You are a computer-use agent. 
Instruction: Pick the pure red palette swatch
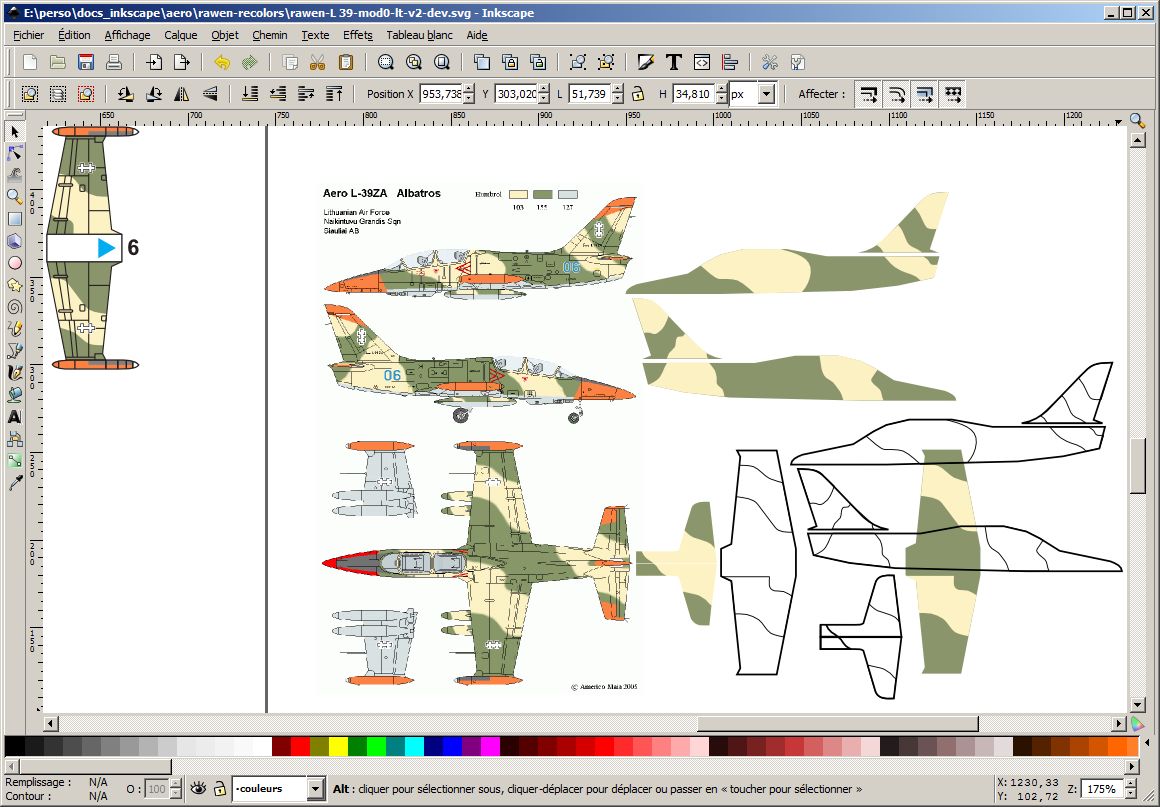click(300, 746)
